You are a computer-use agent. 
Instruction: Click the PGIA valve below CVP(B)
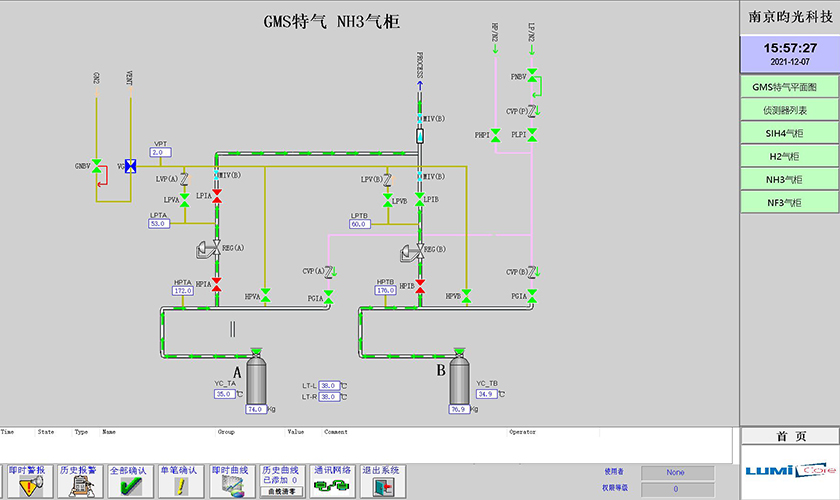532,296
